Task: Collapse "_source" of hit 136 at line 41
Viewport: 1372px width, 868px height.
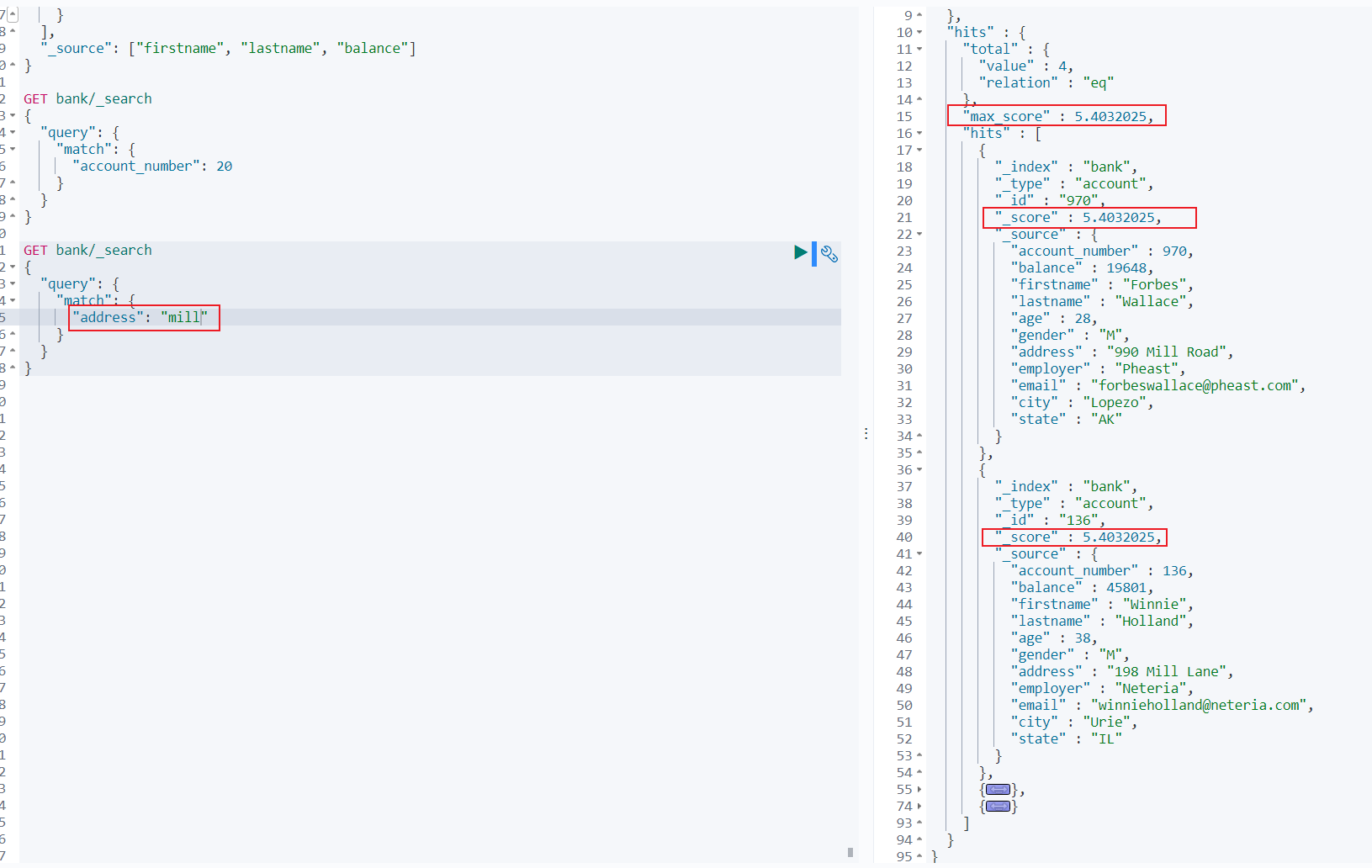Action: (919, 553)
